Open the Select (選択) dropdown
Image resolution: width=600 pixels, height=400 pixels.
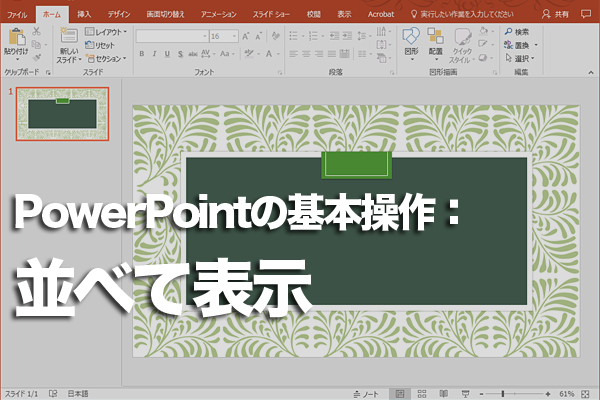point(520,59)
